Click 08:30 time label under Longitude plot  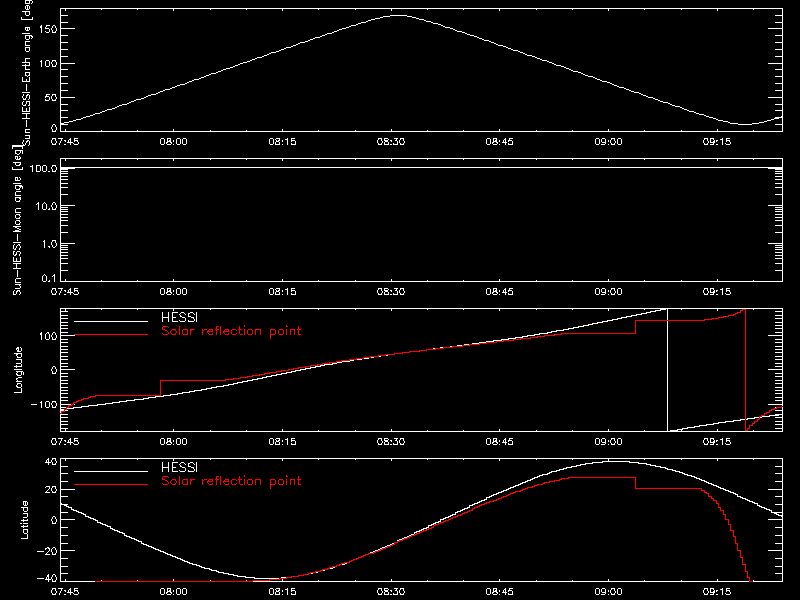391,441
